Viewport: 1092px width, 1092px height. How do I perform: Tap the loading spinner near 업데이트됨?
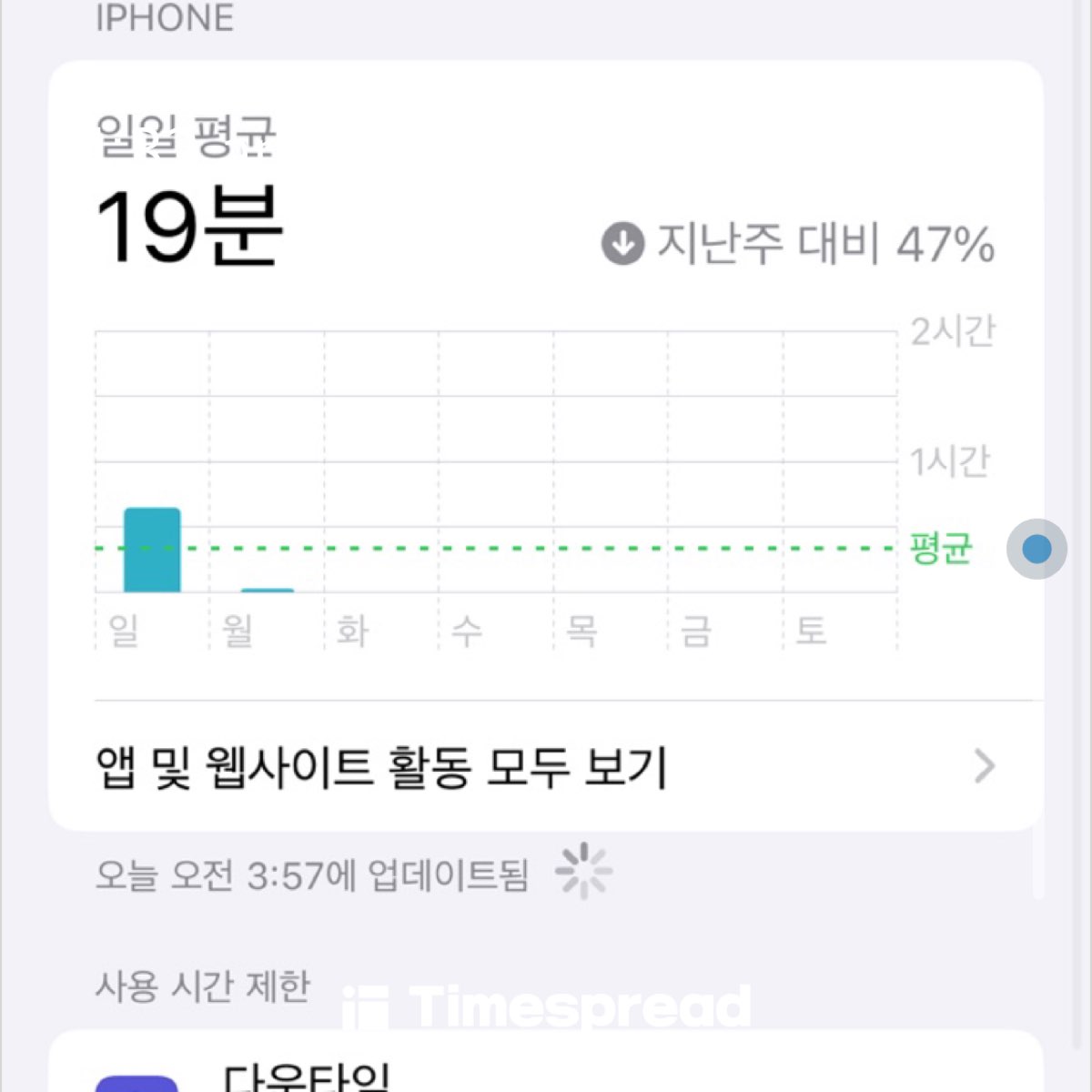coord(583,871)
